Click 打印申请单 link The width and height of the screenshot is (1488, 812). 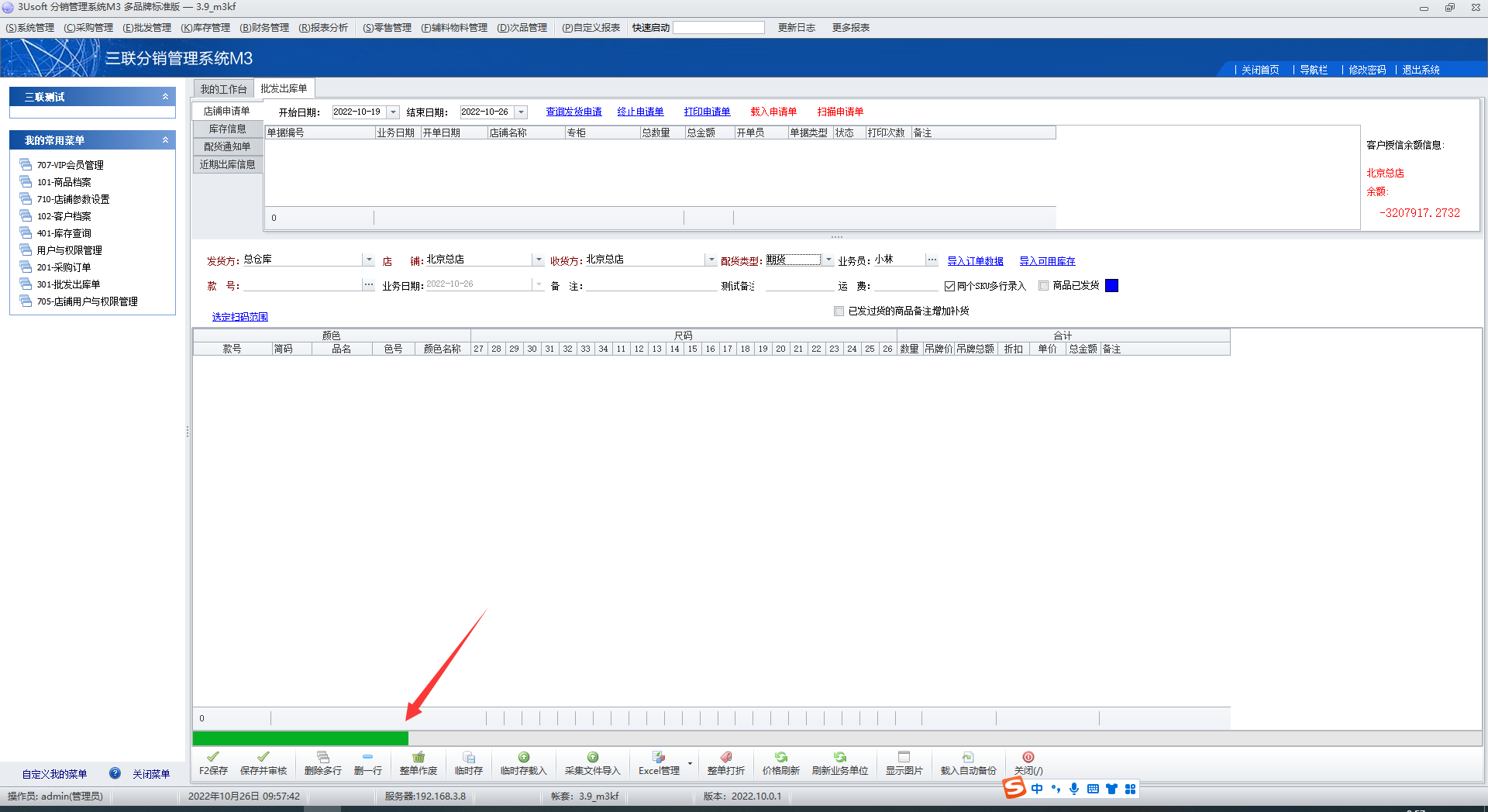(707, 112)
